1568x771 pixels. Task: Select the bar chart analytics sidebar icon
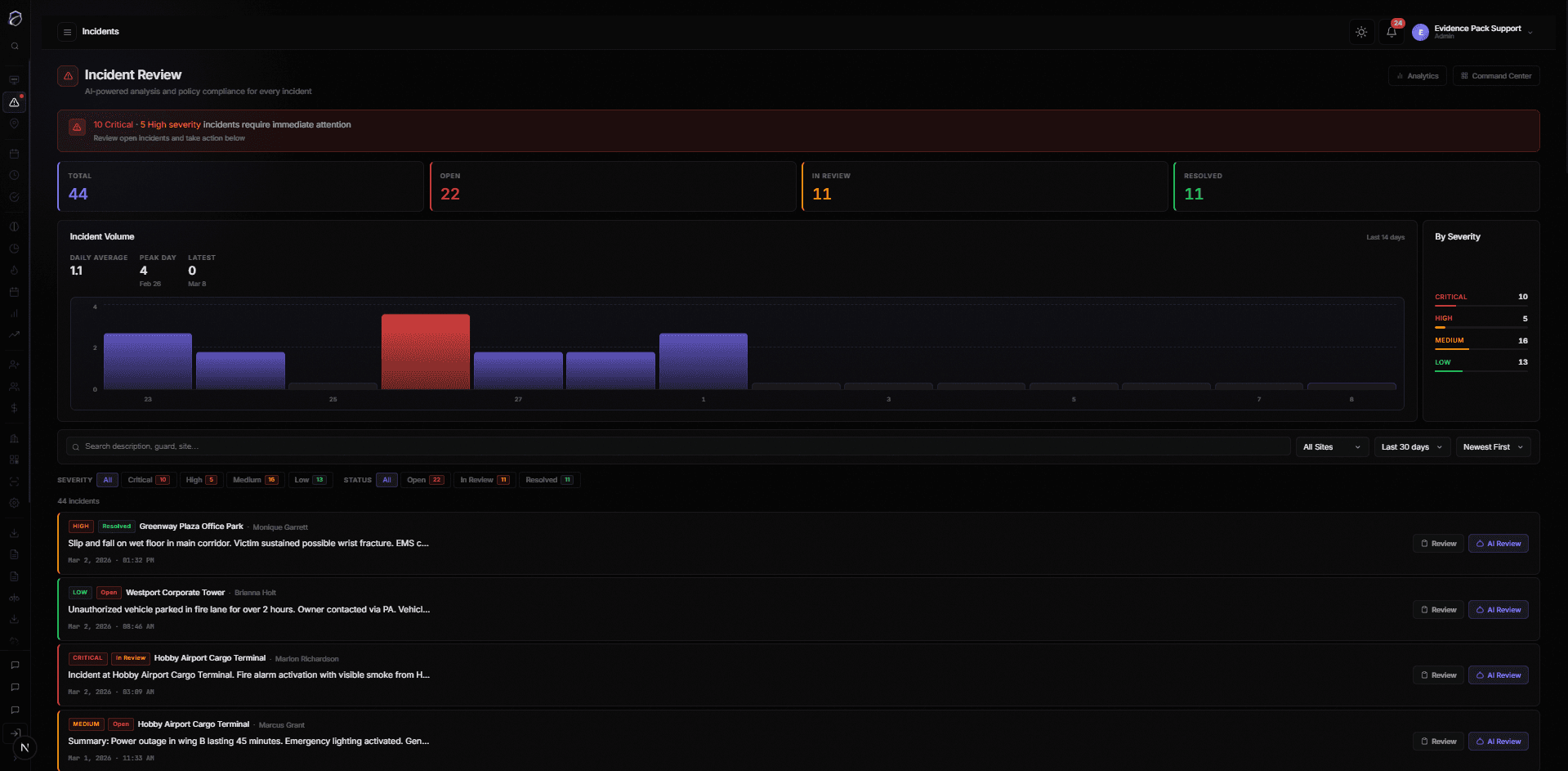[x=15, y=313]
